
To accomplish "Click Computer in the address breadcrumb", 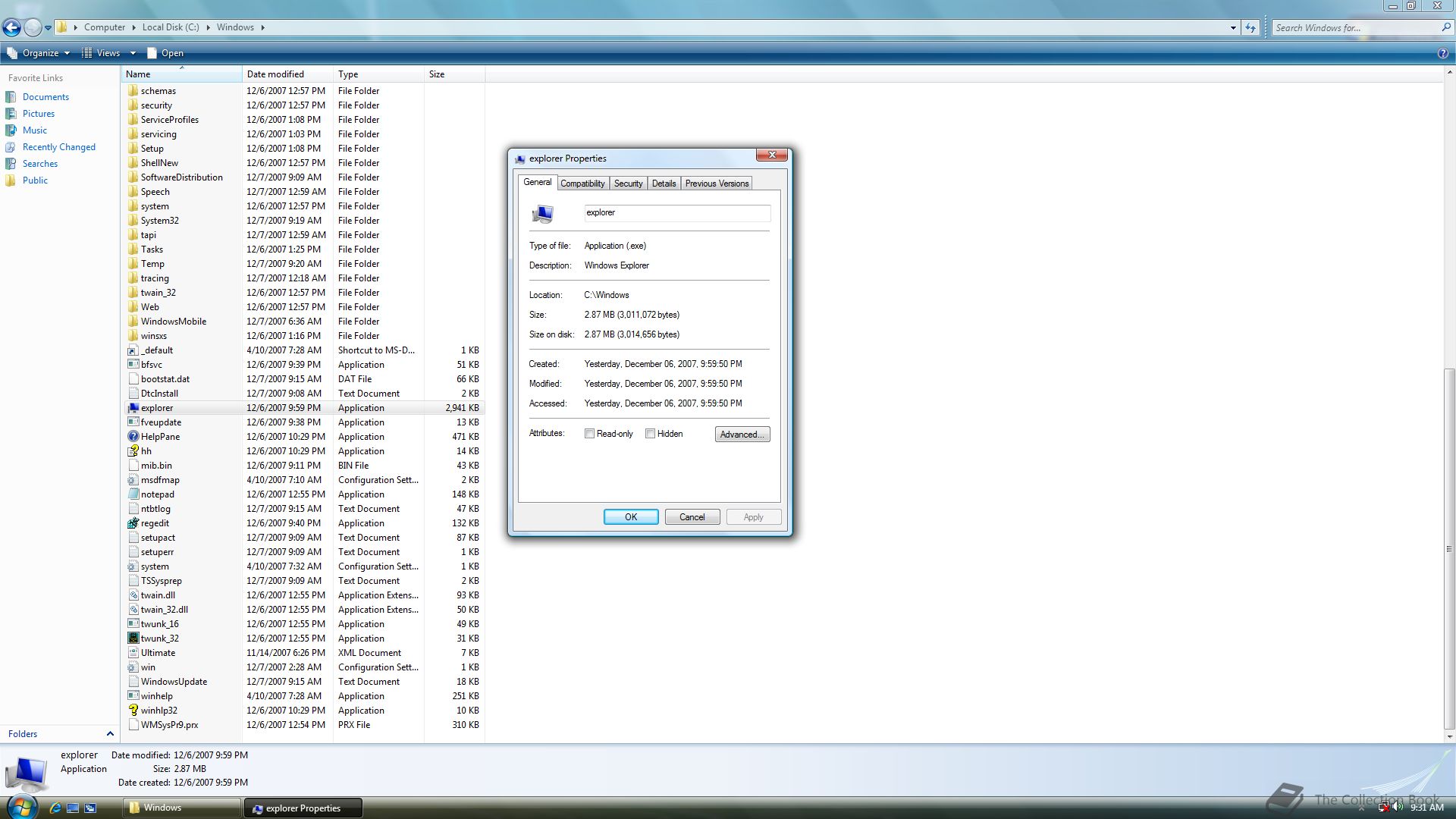I will click(104, 27).
